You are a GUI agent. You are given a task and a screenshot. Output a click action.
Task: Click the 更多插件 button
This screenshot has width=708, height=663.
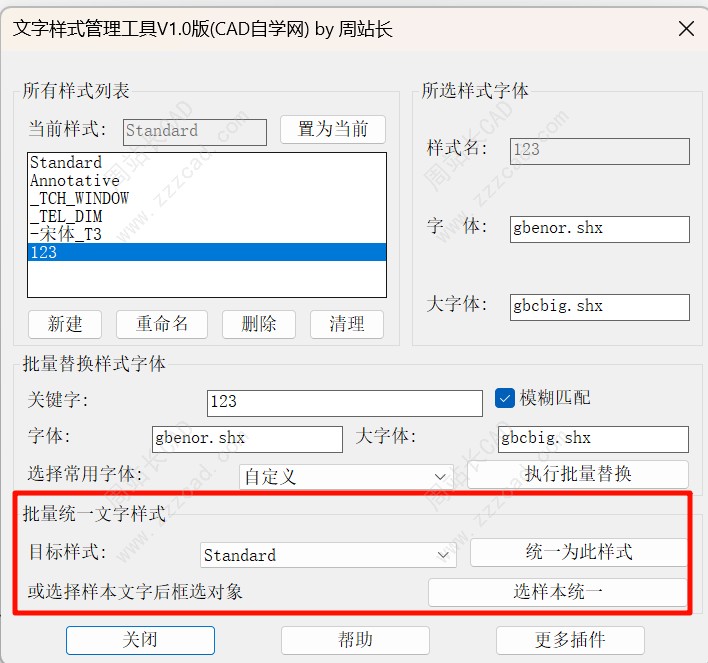coord(570,640)
